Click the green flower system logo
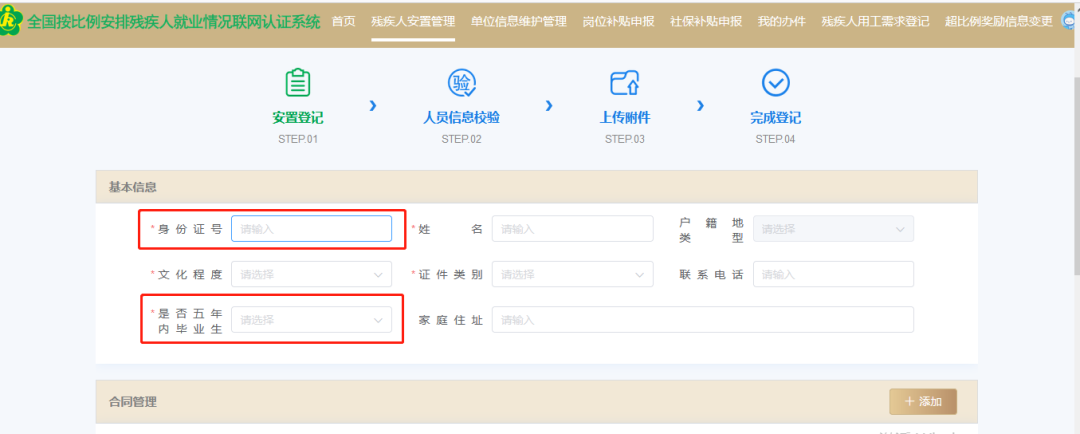 (11, 22)
